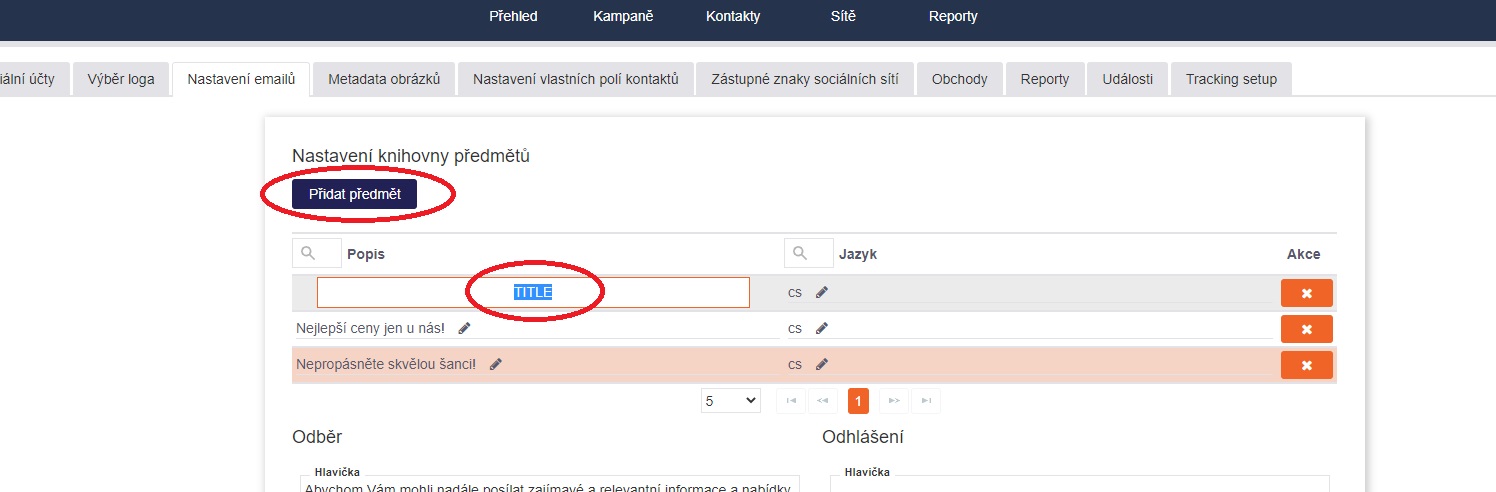Edit the Nejlepší ceny jen u nás! subject

click(464, 328)
